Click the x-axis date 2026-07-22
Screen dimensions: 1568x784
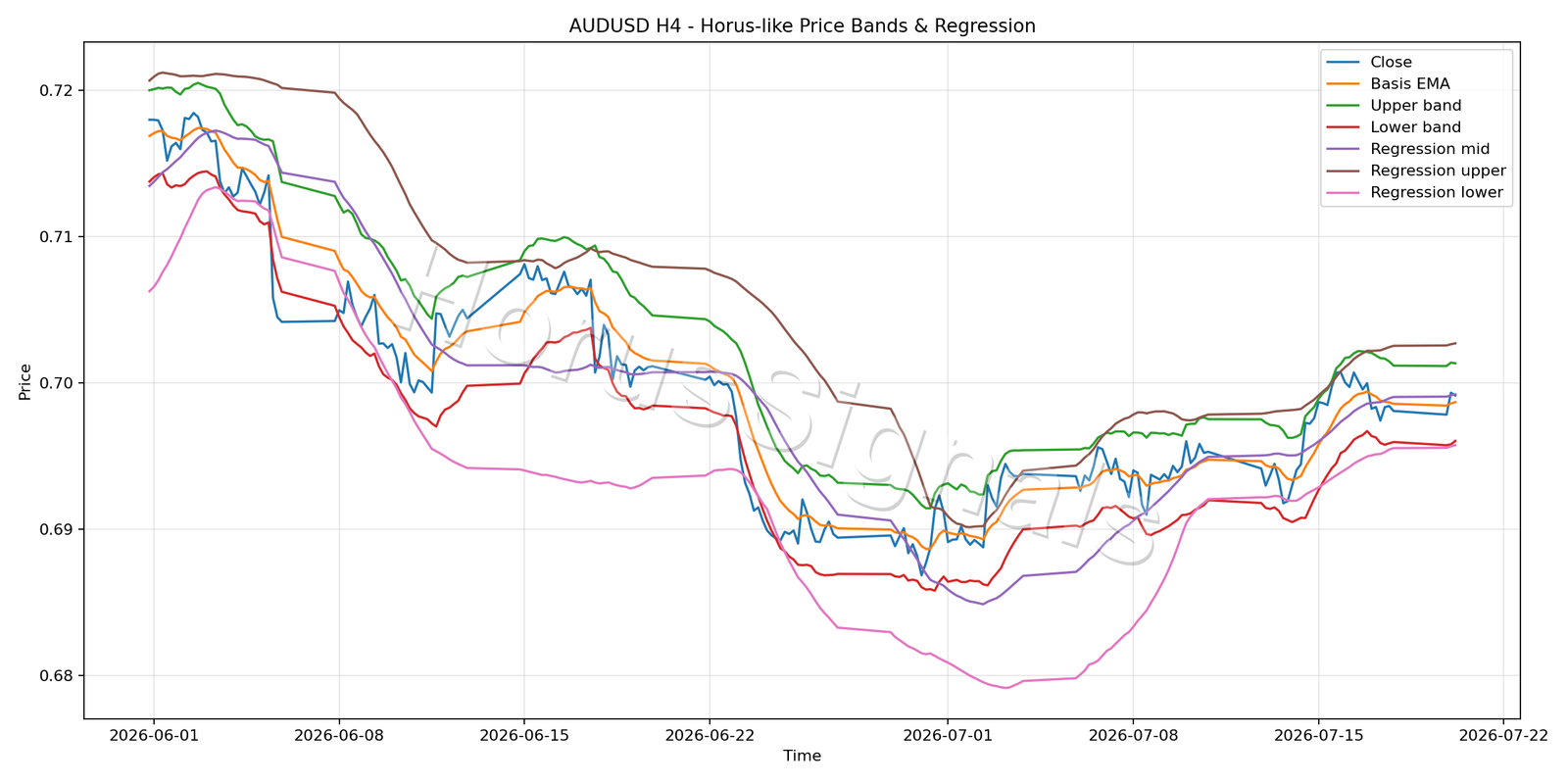tap(1502, 735)
